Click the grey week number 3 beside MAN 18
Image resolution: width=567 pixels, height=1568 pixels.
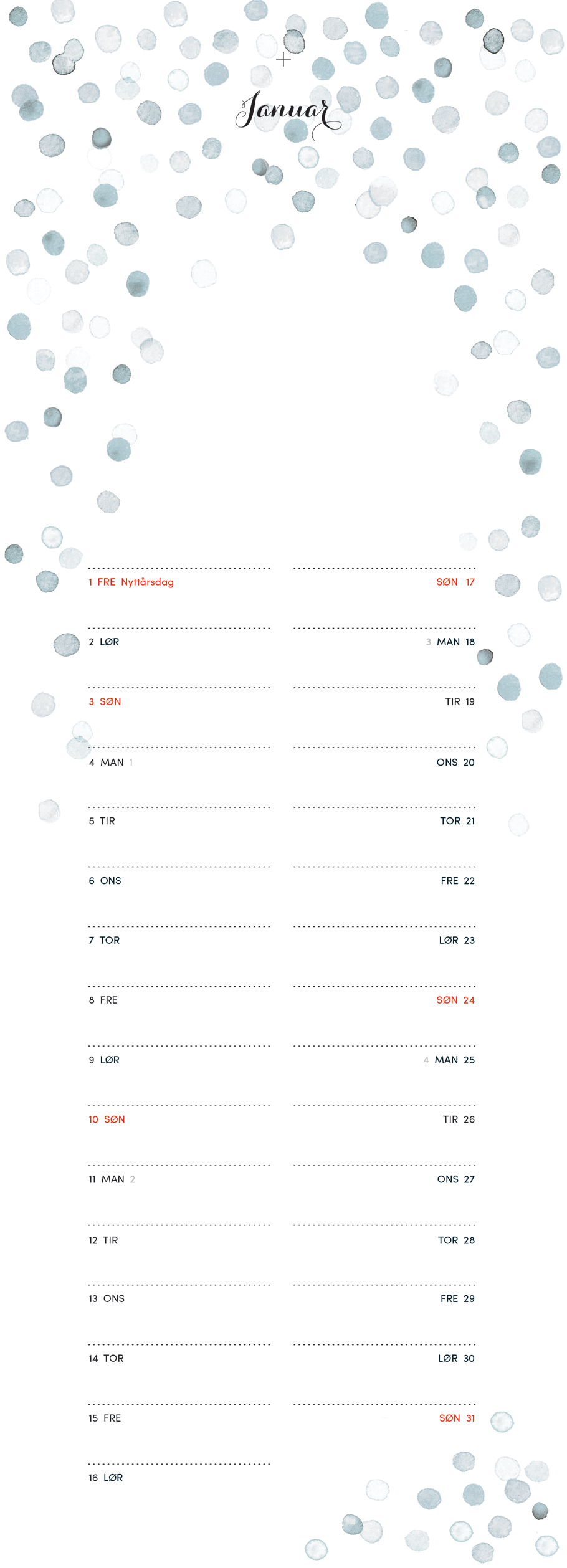pyautogui.click(x=429, y=642)
